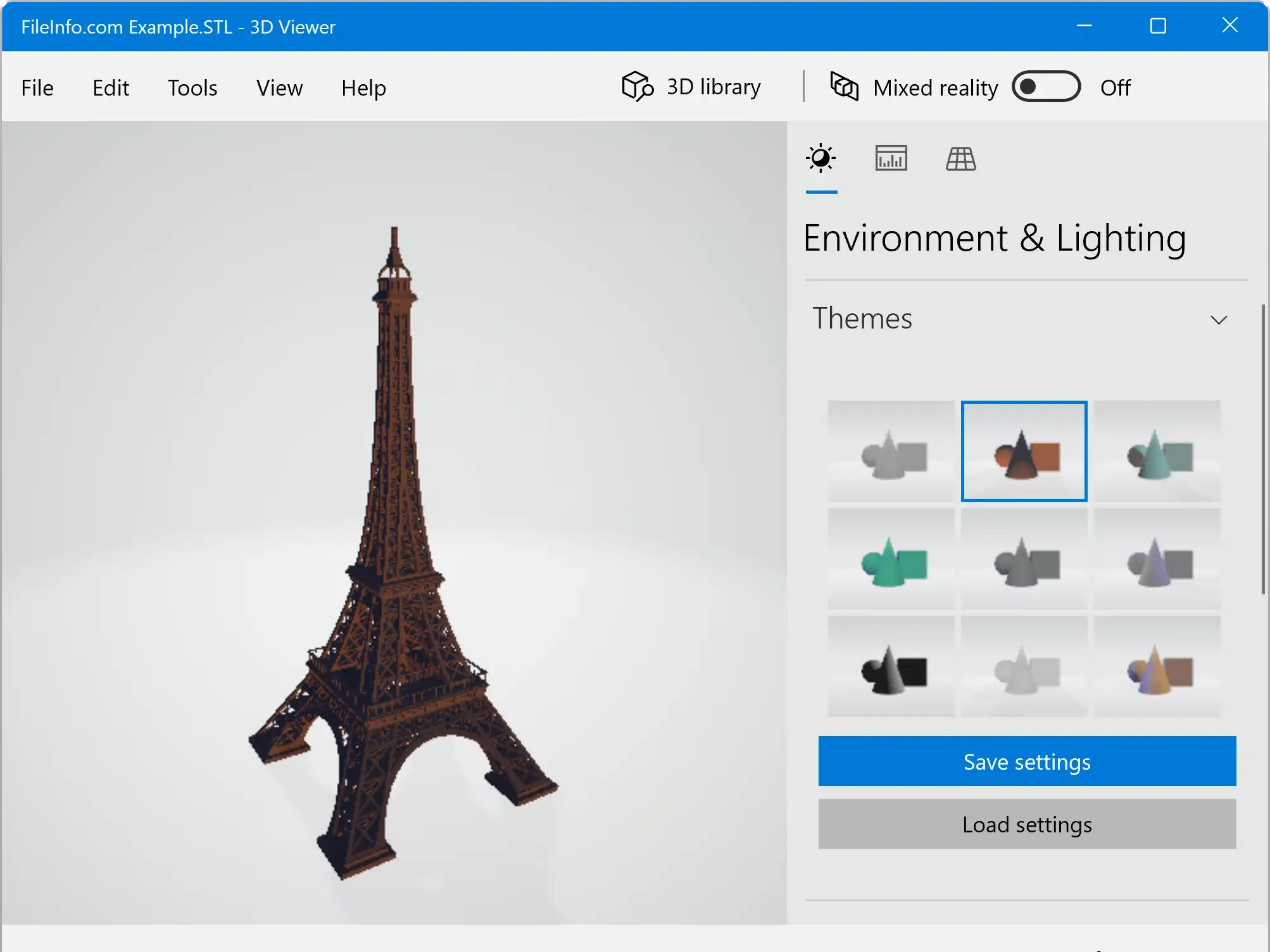Open the View menu
The width and height of the screenshot is (1270, 952).
coord(279,88)
